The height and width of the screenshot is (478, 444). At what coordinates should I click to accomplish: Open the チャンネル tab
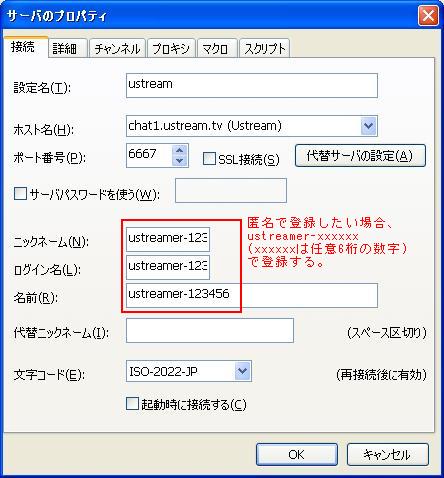[x=117, y=49]
